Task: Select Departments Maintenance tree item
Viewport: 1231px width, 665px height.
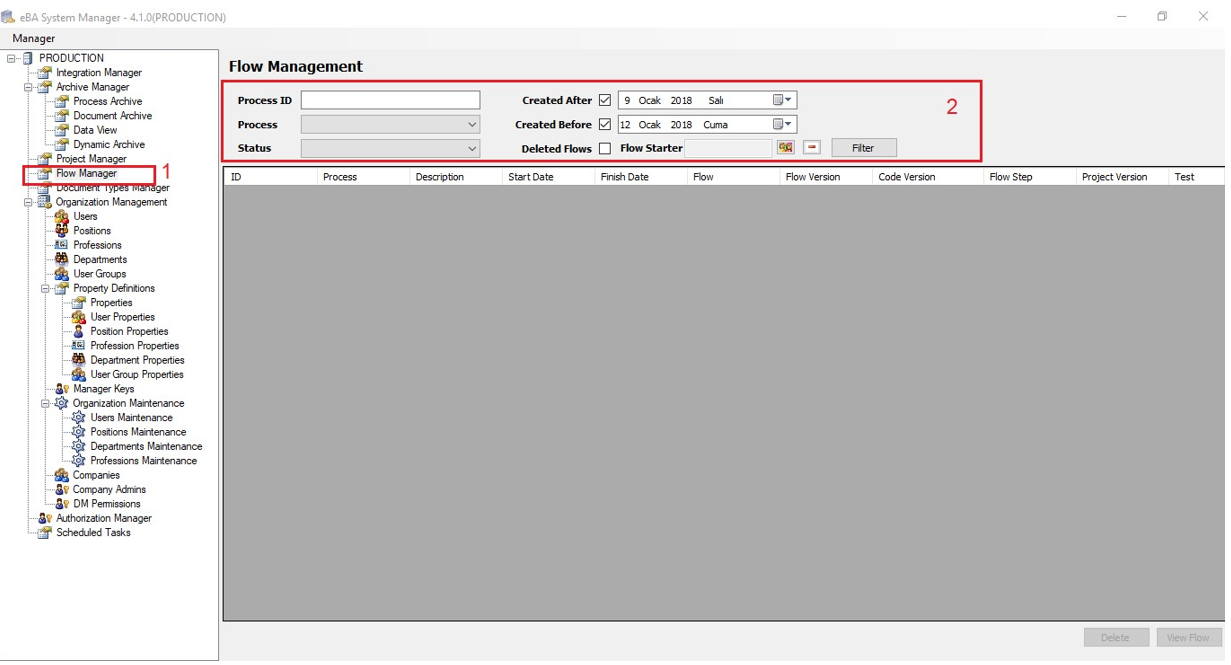Action: click(146, 447)
